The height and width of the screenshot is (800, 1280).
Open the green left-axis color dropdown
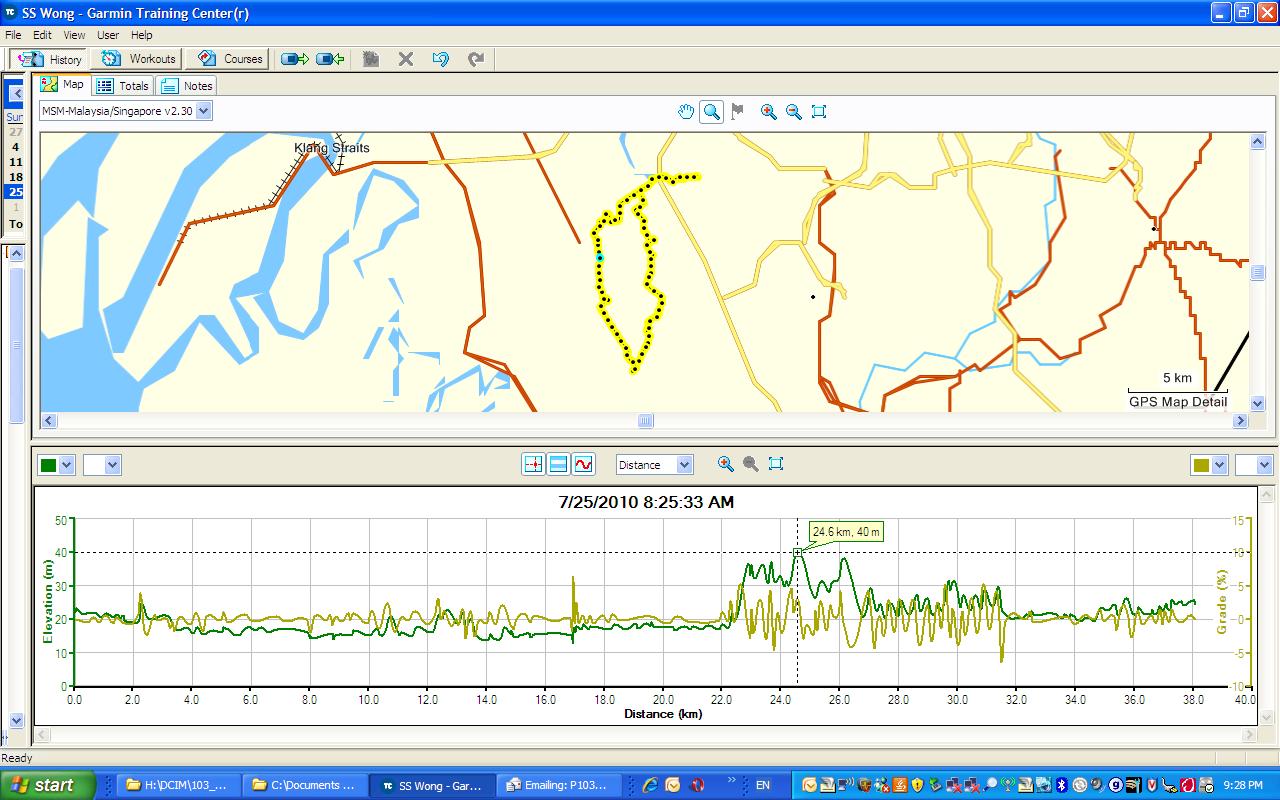tap(68, 465)
